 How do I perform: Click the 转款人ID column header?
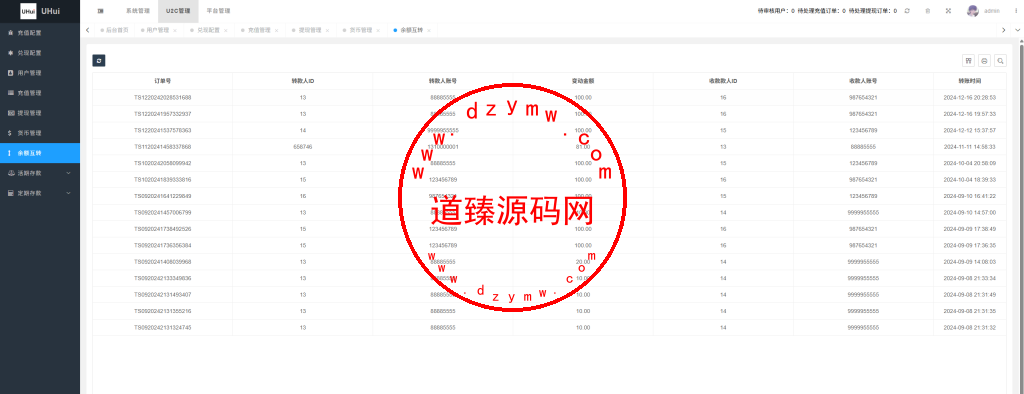tap(303, 81)
